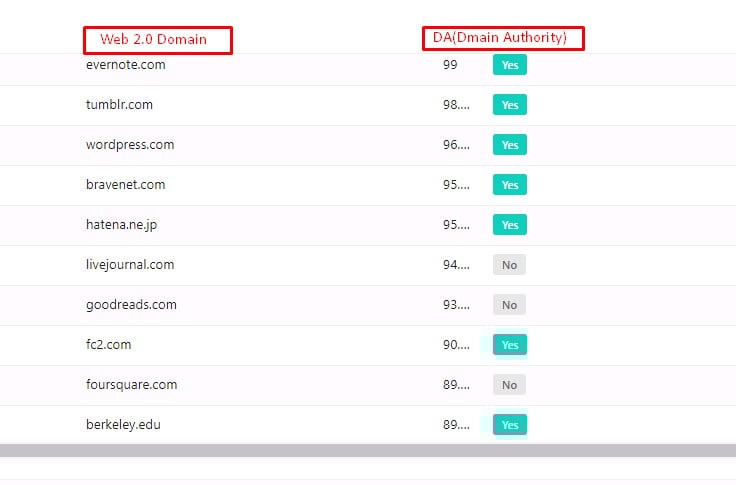Viewport: 736px width, 485px height.
Task: Select the fc2.com domain cell
Action: 108,345
